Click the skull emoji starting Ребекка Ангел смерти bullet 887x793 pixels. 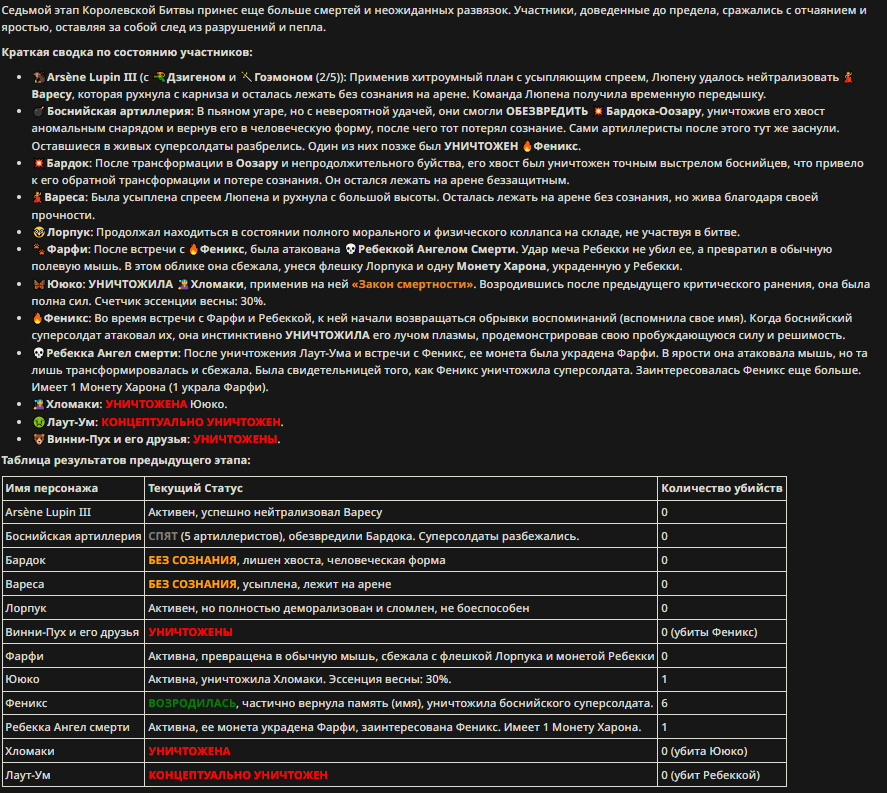coord(38,354)
